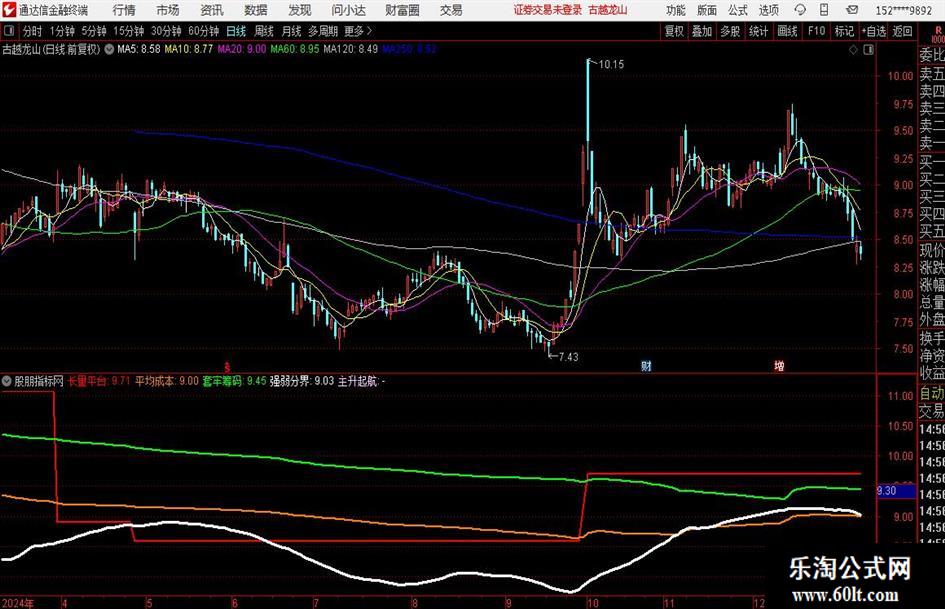Viewport: 945px width, 609px height.
Task: Click the MA5: 8.58 indicator label
Action: (139, 49)
